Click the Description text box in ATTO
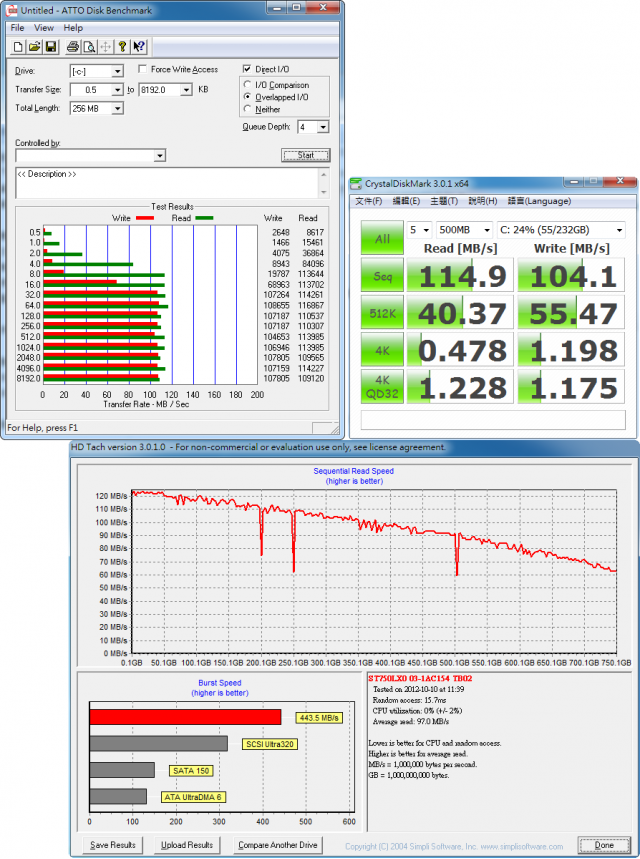The image size is (640, 859). tap(167, 183)
